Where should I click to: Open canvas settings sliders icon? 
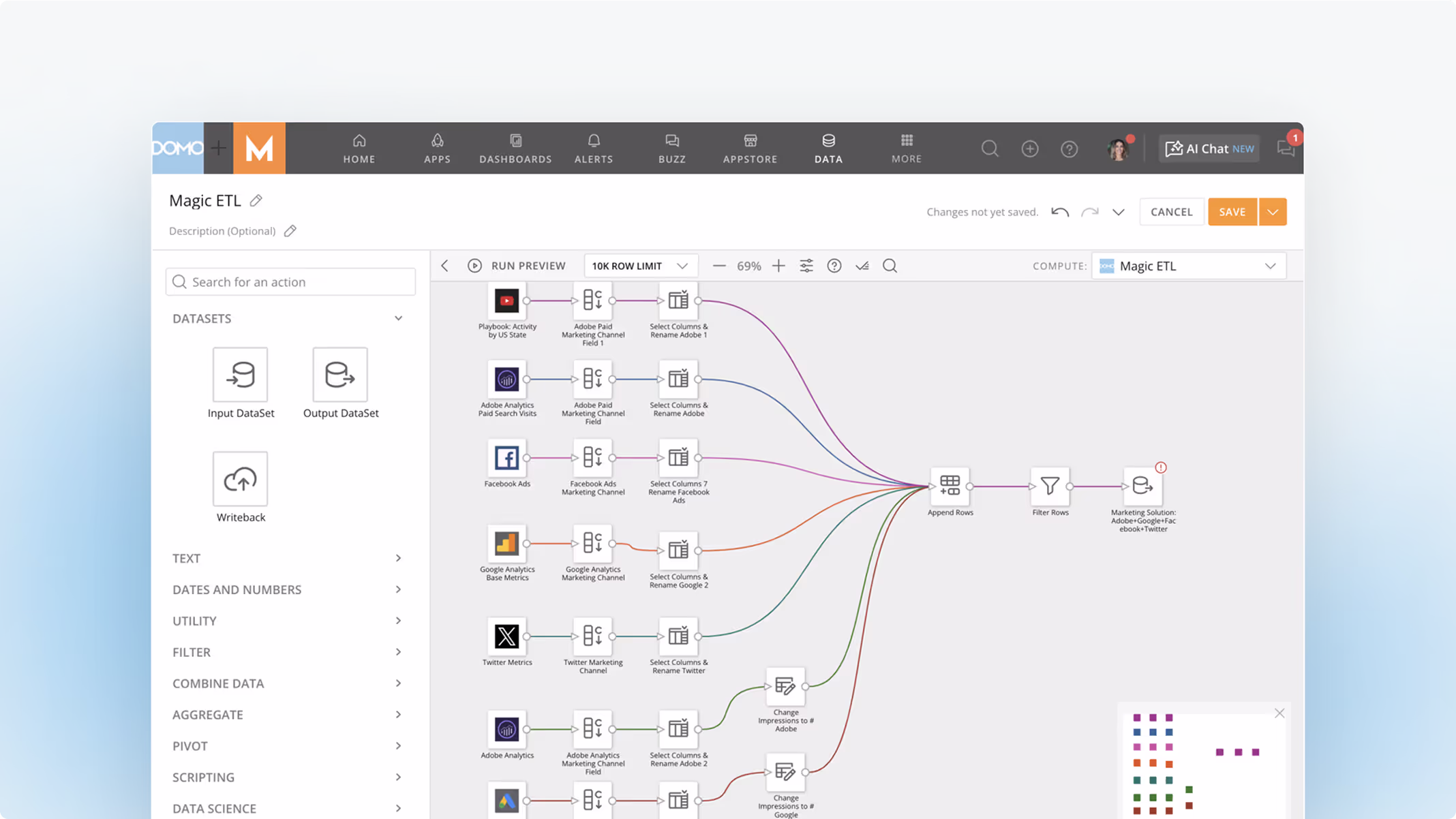tap(806, 266)
